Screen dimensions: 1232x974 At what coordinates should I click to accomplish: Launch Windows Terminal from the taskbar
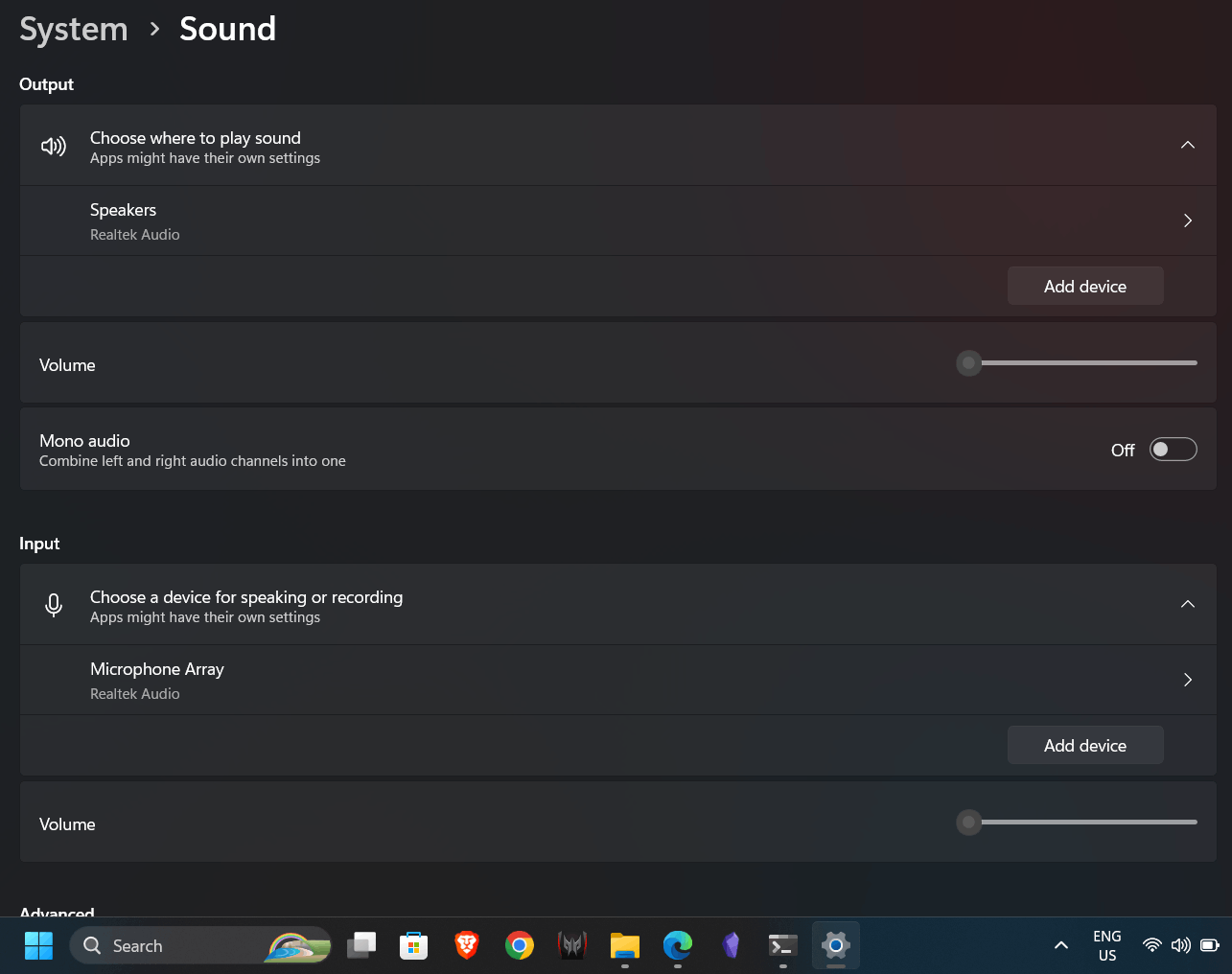coord(782,945)
